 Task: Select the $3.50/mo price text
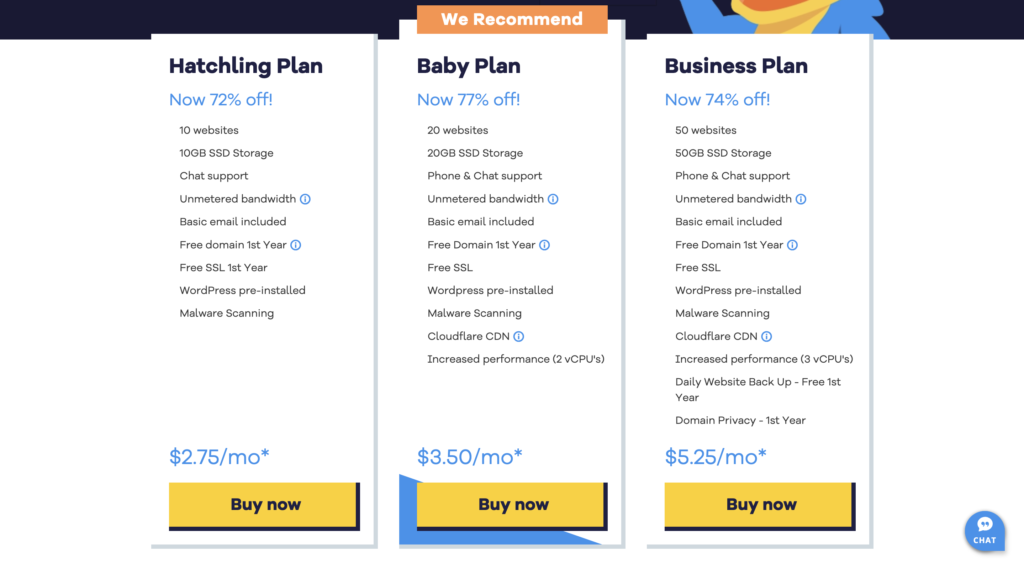pyautogui.click(x=470, y=457)
